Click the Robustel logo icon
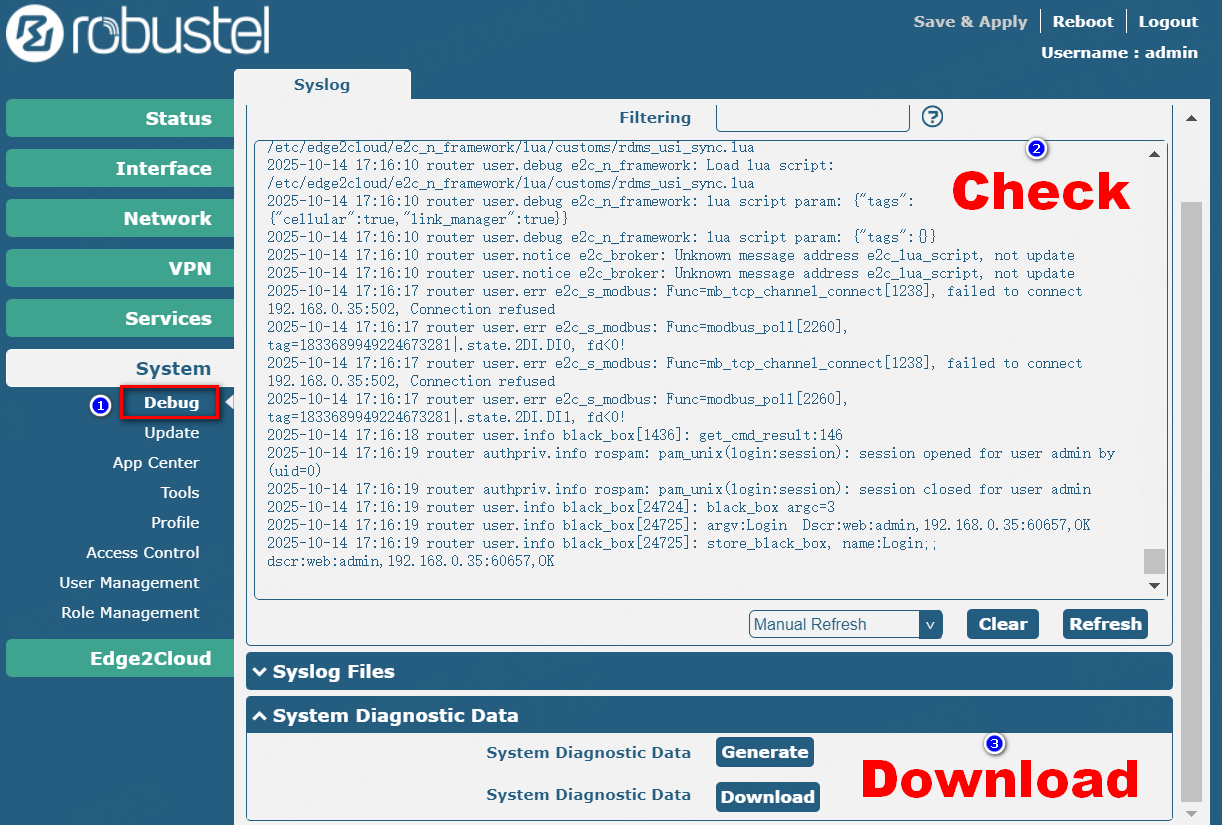This screenshot has width=1222, height=825. [x=34, y=32]
